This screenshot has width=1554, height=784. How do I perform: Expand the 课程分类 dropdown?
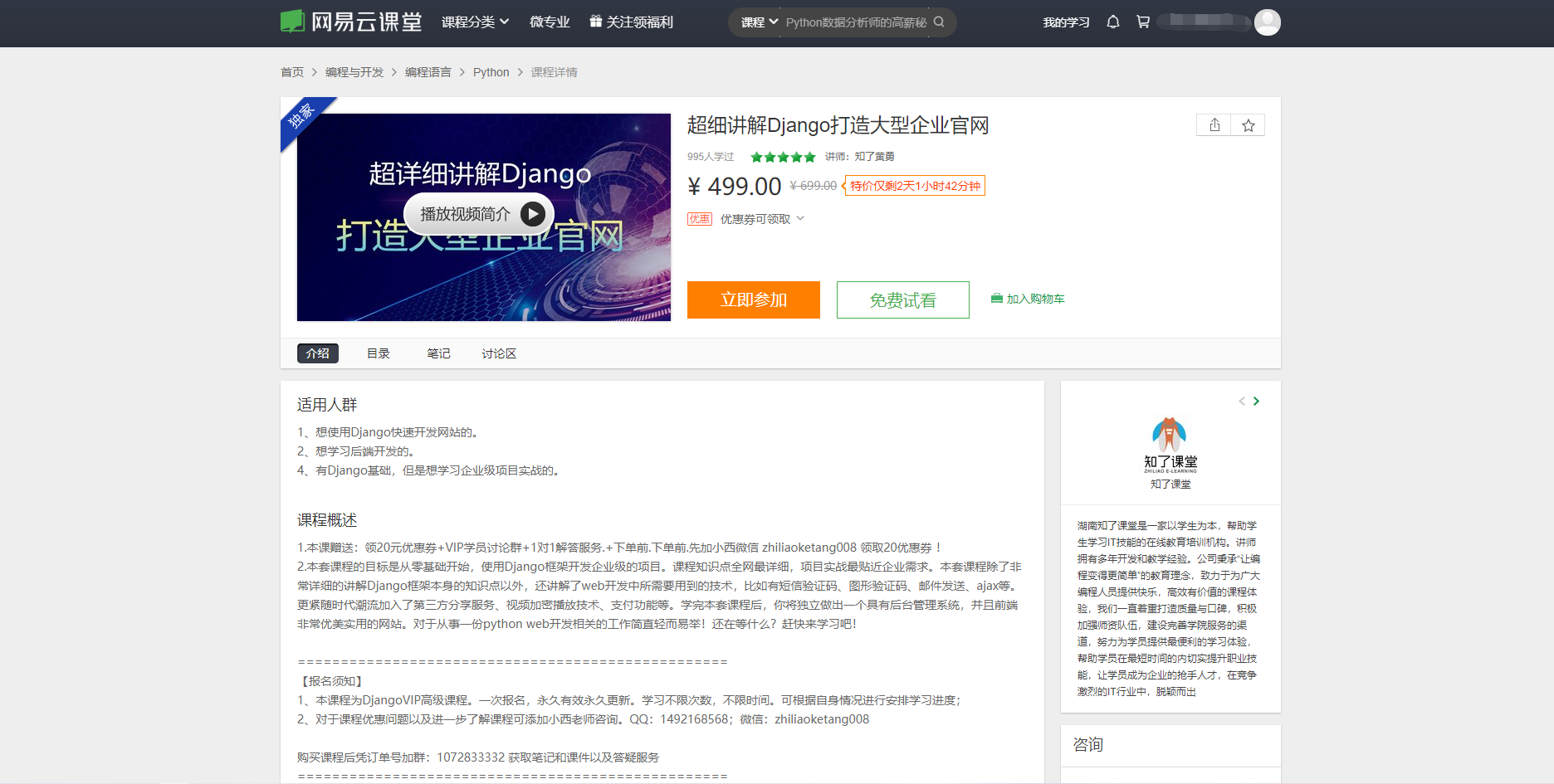pyautogui.click(x=475, y=22)
